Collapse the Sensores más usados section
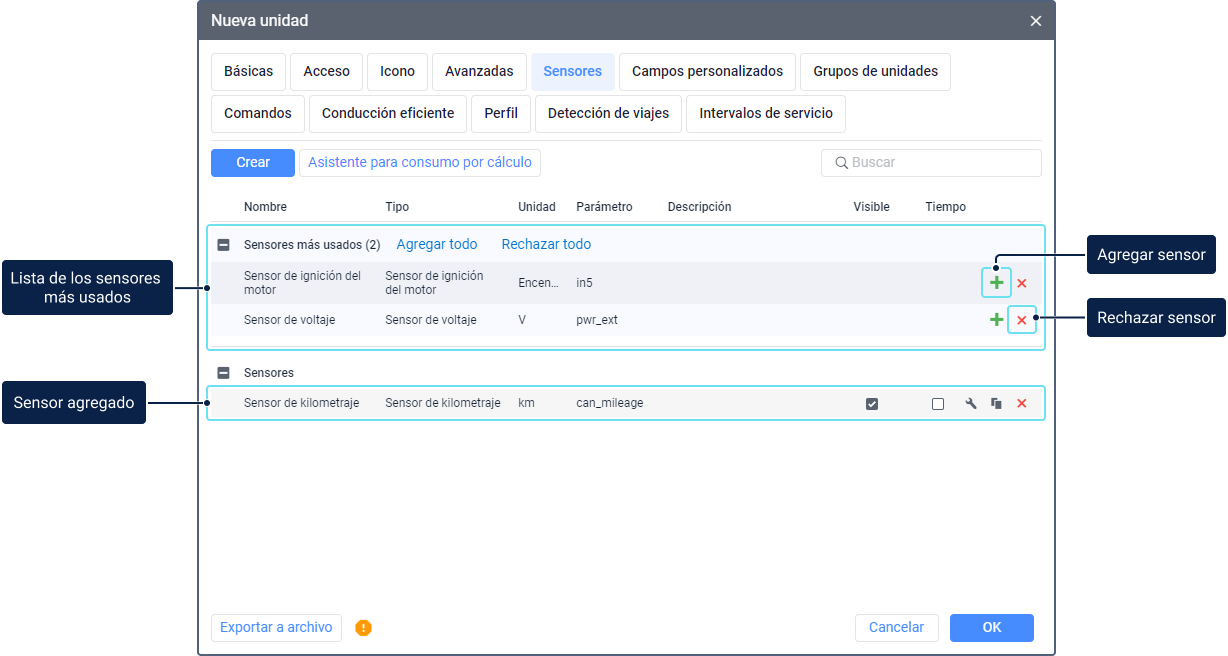This screenshot has height=656, width=1228. [224, 245]
